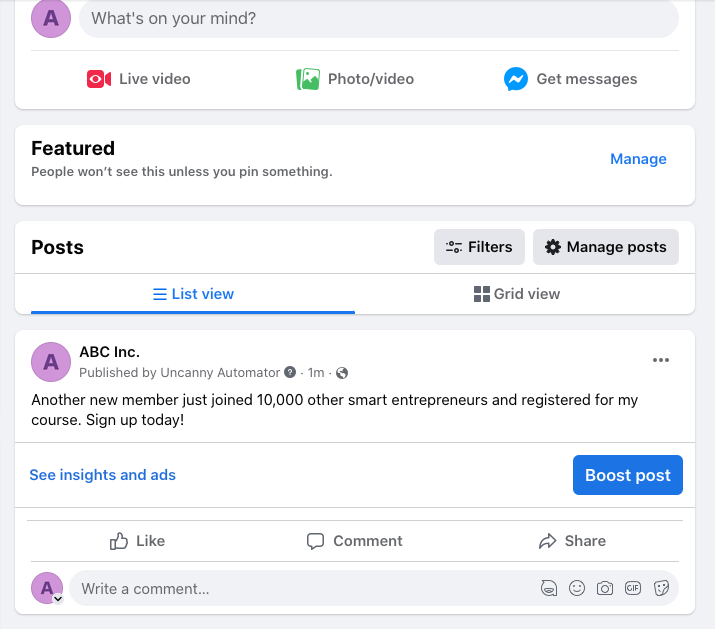Attach a photo using the camera icon
Image resolution: width=715 pixels, height=629 pixels.
pos(605,589)
